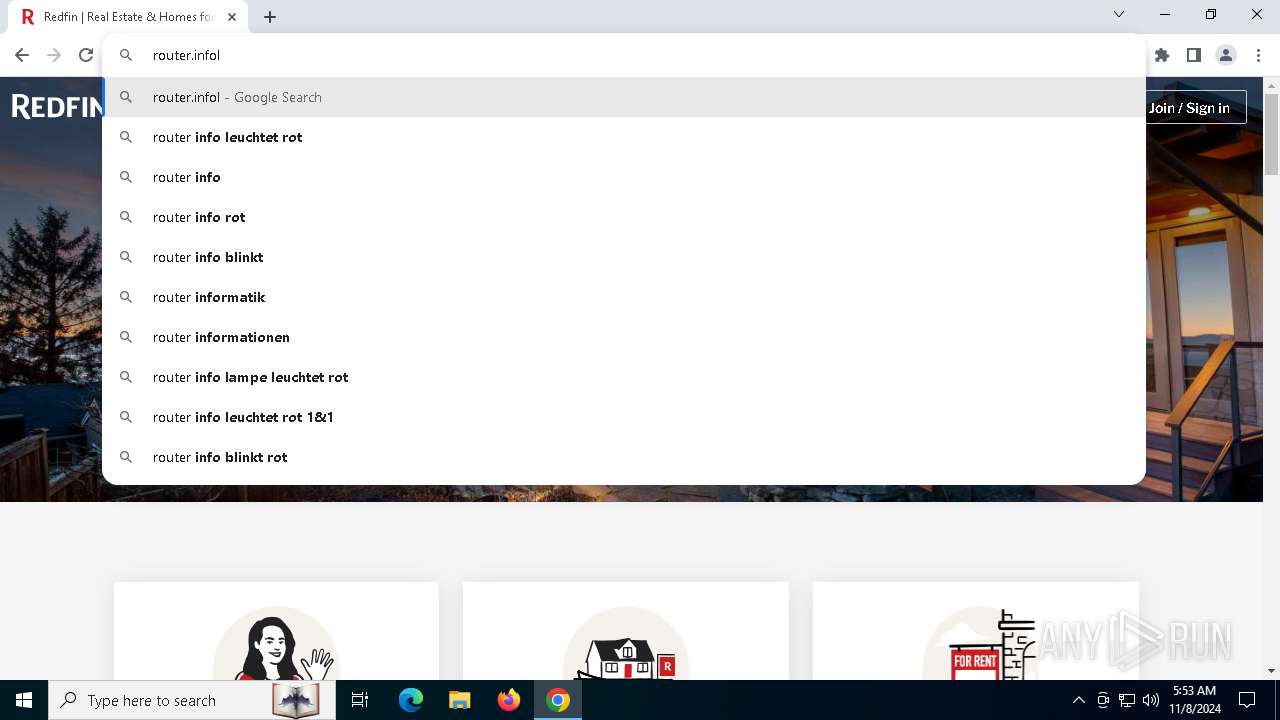The height and width of the screenshot is (720, 1280).
Task: Close the Redfin tab
Action: [x=232, y=17]
